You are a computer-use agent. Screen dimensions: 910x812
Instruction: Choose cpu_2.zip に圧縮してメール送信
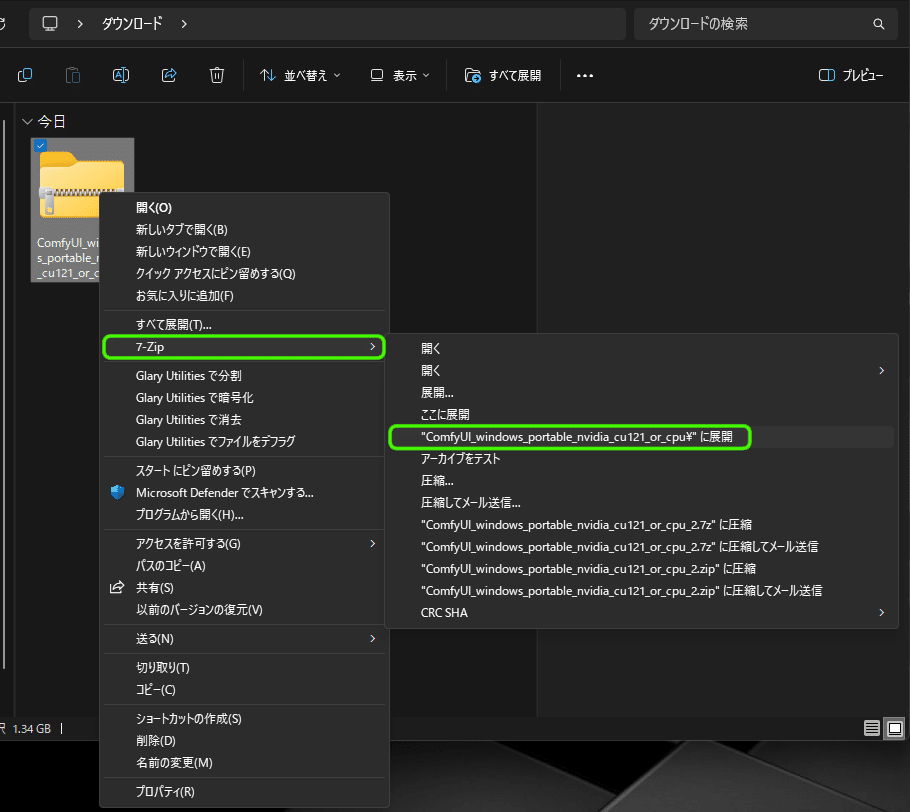641,591
